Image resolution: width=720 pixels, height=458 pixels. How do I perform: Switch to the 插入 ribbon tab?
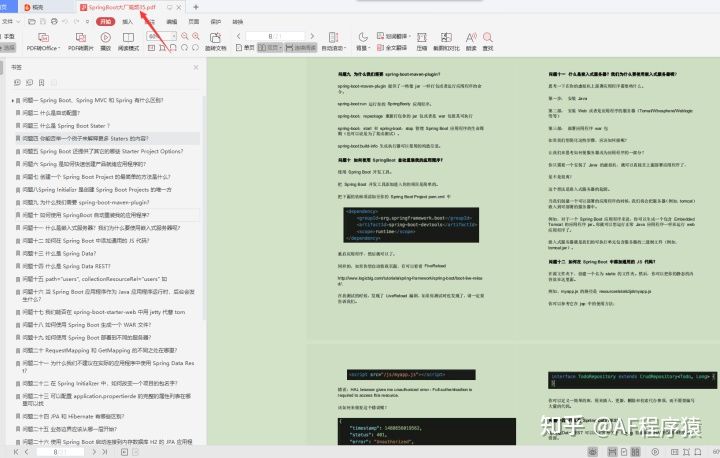coord(127,22)
